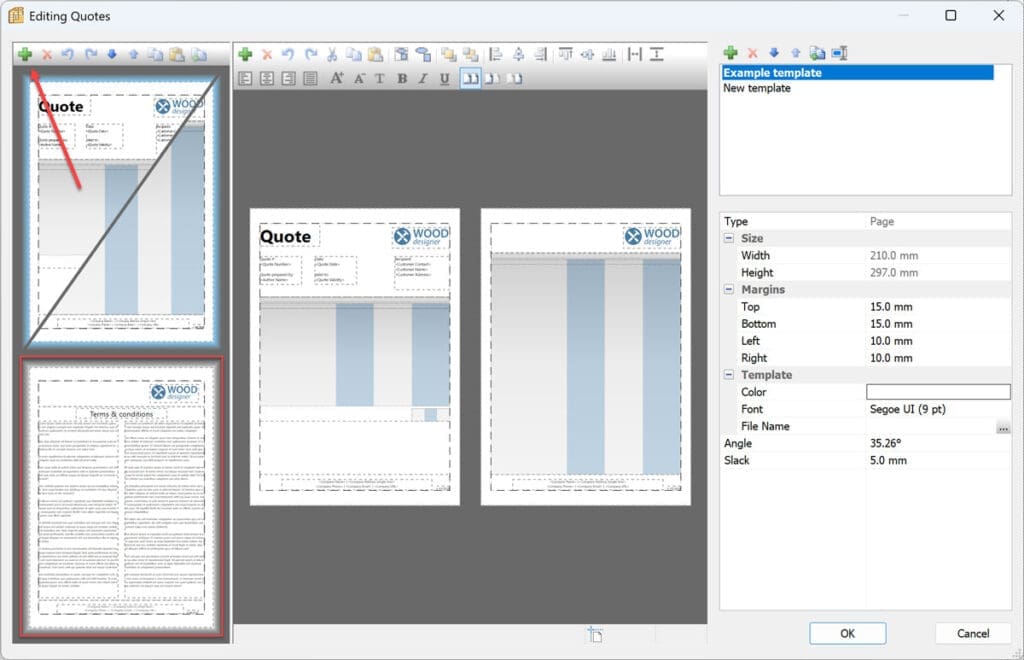This screenshot has width=1024, height=660.
Task: Paste page in the thumbnails toolbar
Action: tap(177, 55)
